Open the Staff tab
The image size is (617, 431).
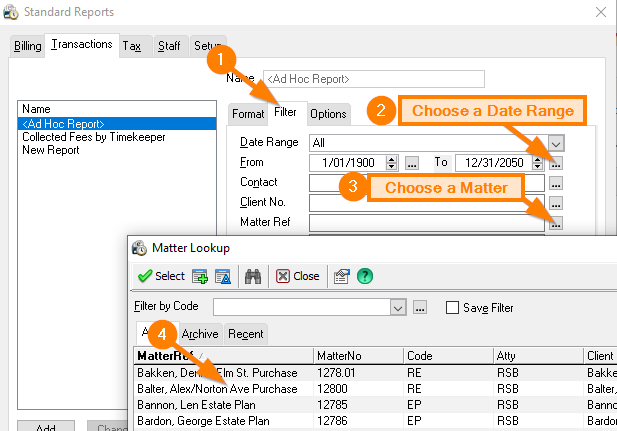pos(169,46)
